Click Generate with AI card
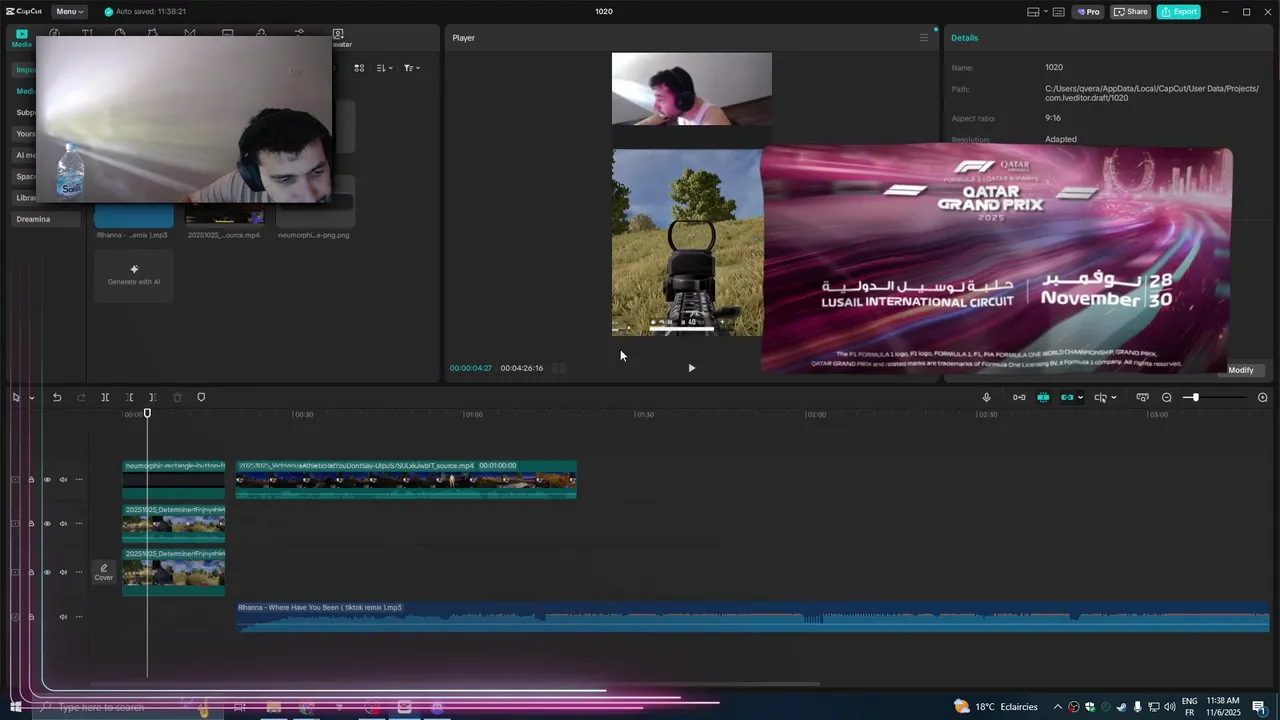 (134, 274)
